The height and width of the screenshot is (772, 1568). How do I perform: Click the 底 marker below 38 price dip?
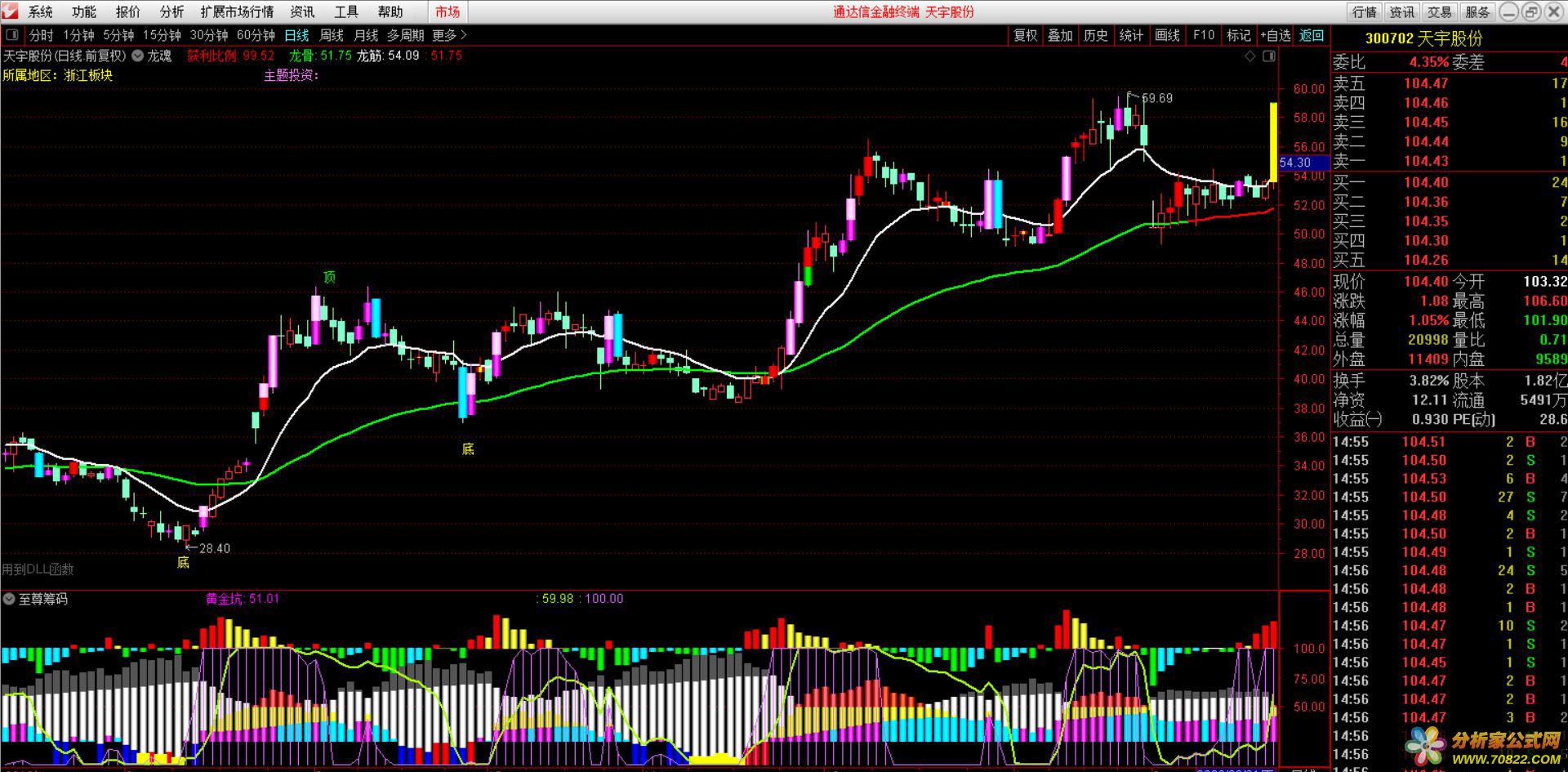point(467,448)
